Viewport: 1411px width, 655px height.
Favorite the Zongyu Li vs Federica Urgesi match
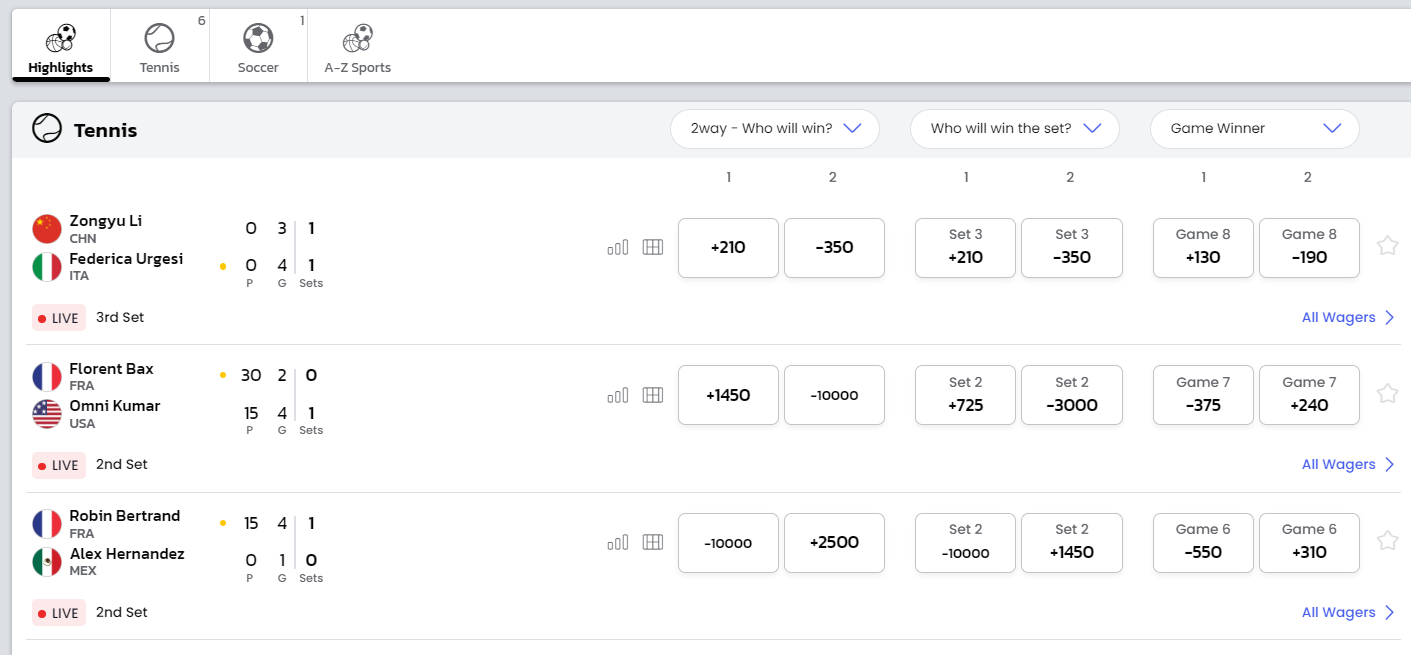(x=1387, y=246)
